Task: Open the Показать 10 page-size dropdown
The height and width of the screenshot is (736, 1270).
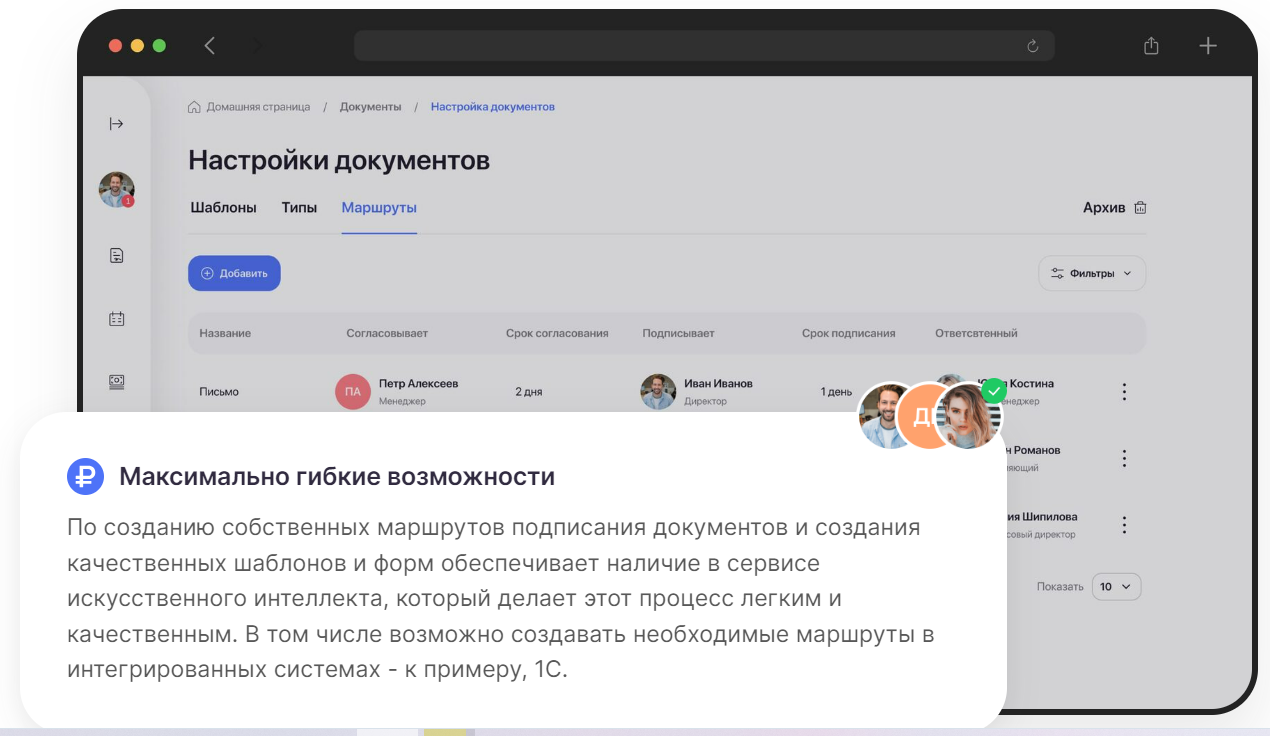Action: (1117, 587)
